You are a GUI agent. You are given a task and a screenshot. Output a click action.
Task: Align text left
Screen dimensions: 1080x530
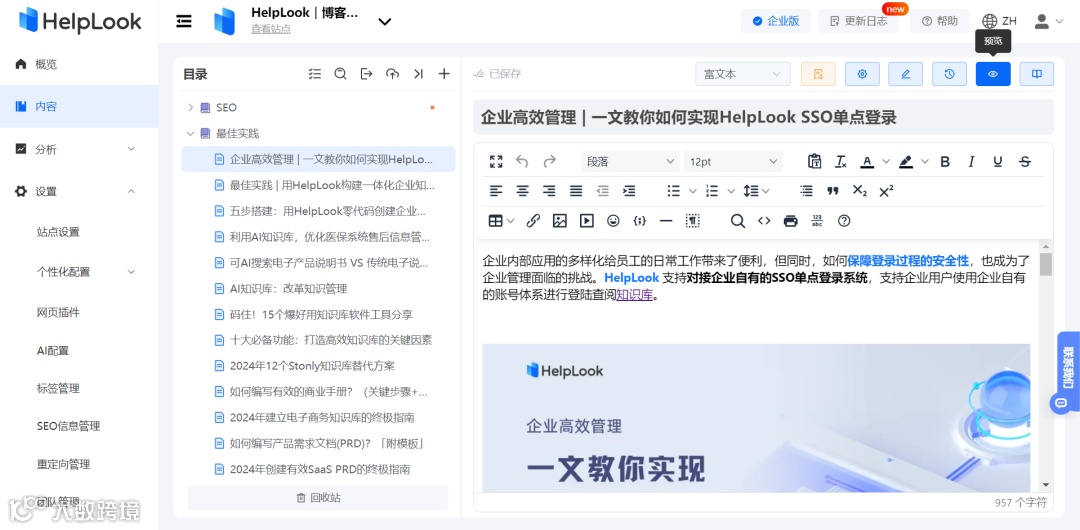tap(496, 191)
